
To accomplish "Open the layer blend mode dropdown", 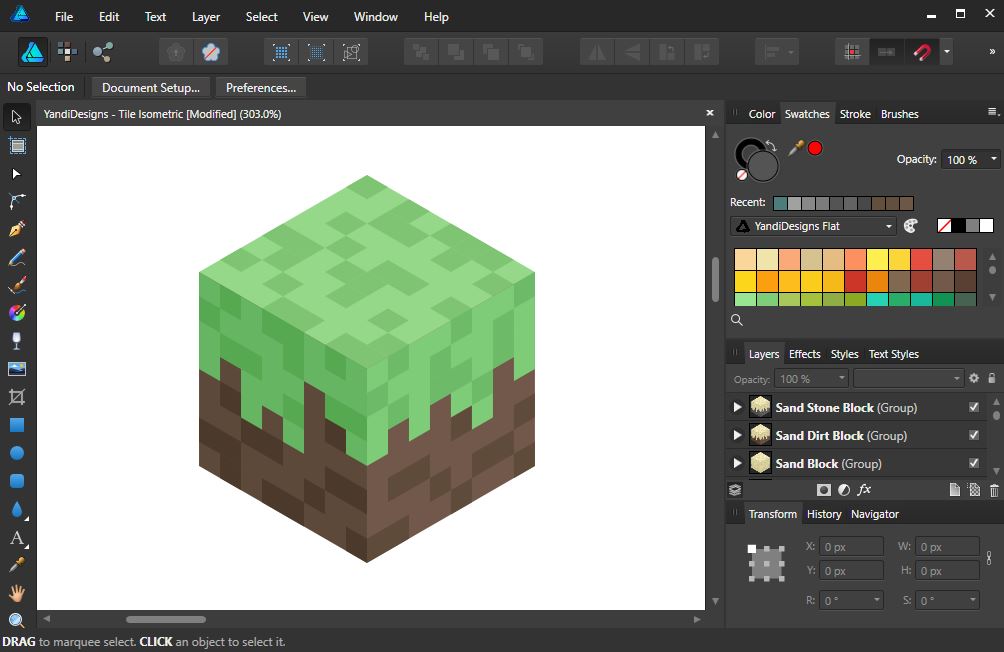I will click(x=909, y=379).
